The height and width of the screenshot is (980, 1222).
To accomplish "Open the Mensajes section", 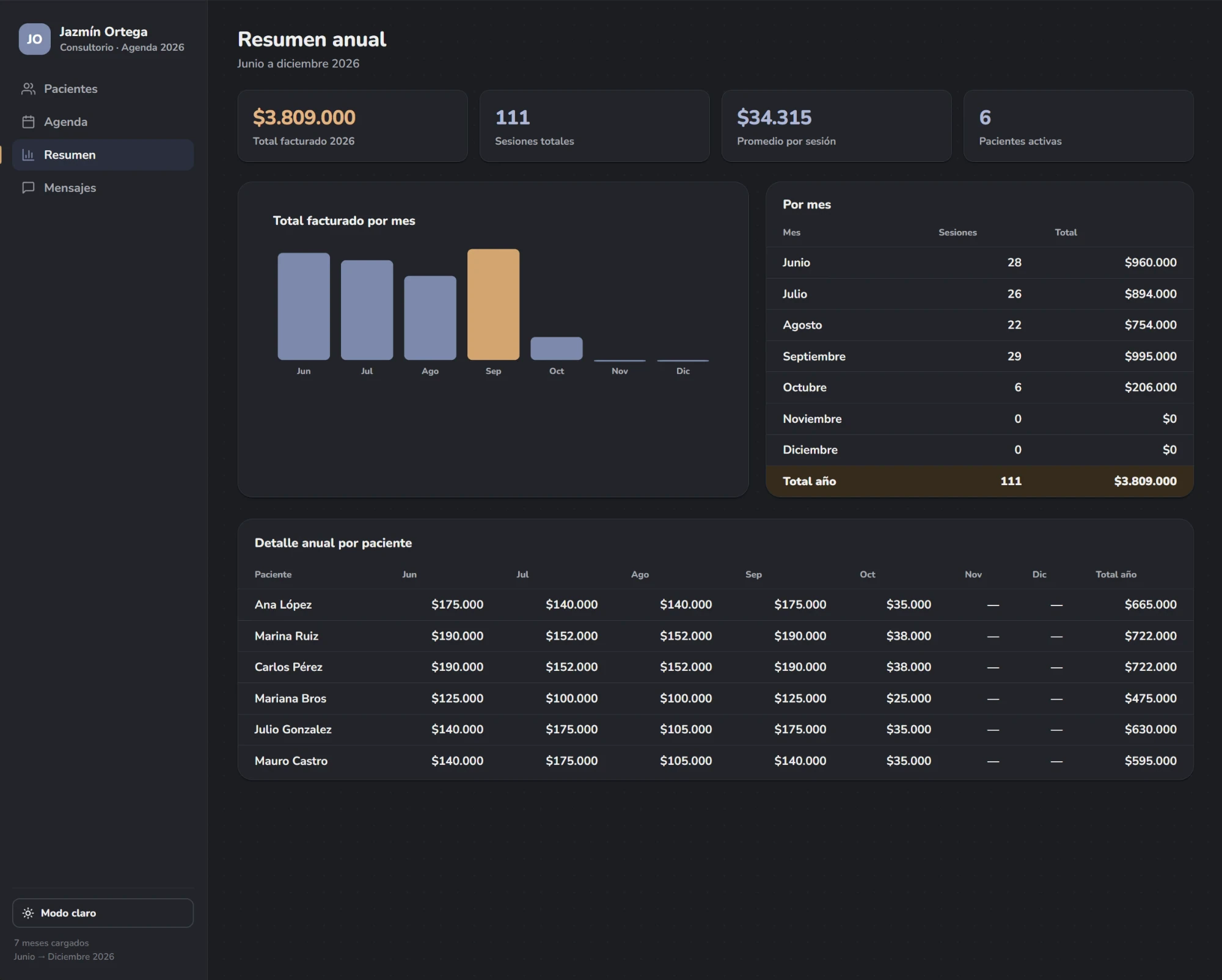I will tap(103, 188).
